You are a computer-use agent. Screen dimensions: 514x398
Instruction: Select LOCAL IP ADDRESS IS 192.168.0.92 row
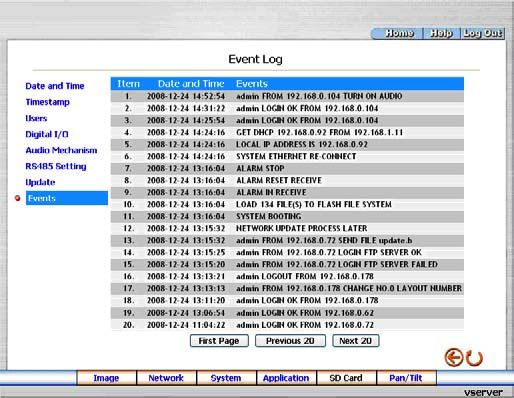click(x=287, y=144)
